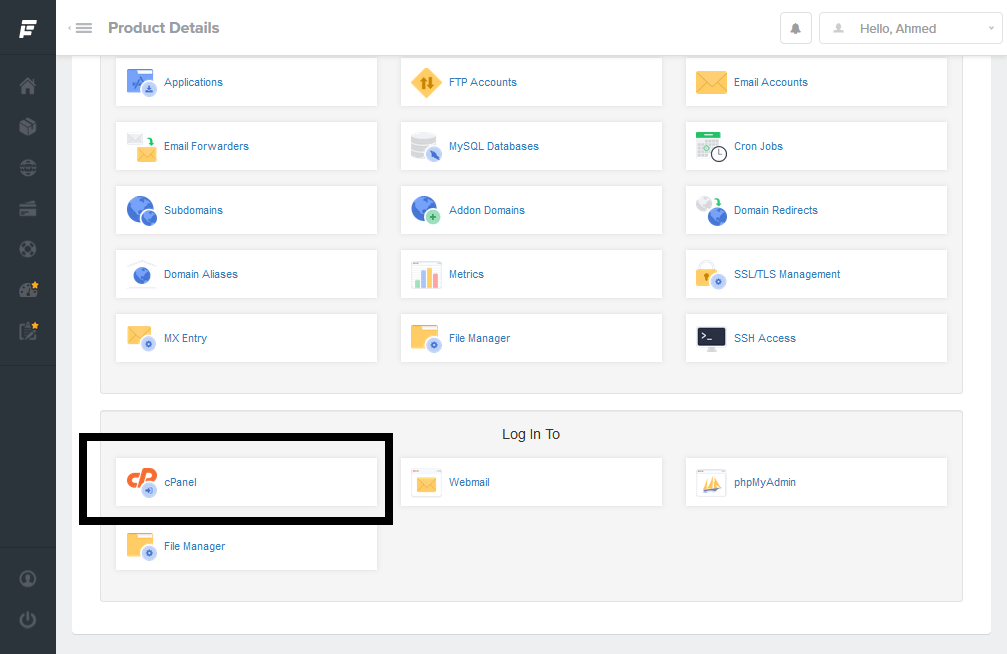This screenshot has height=654, width=1007.
Task: Click the Applications icon
Action: 141,82
